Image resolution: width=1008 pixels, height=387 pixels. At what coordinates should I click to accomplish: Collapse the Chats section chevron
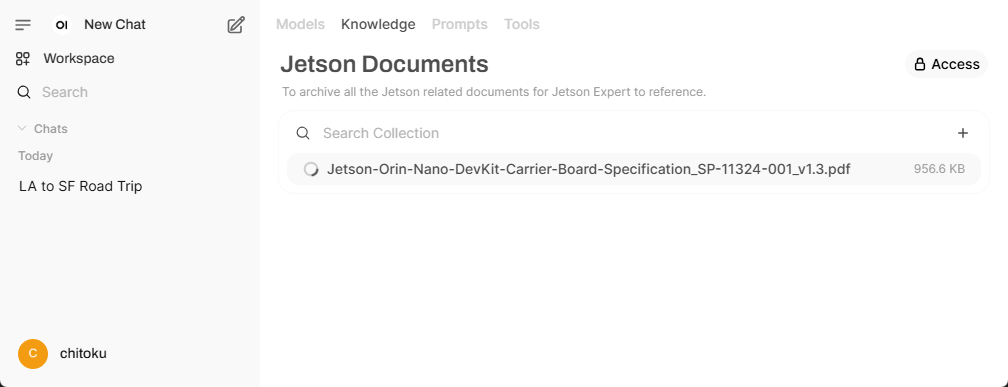click(22, 129)
